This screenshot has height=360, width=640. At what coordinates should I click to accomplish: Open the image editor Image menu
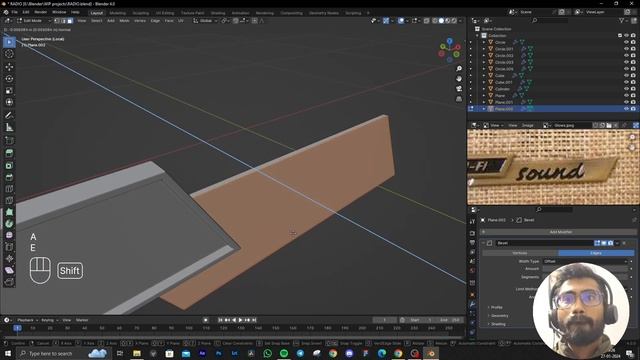click(x=527, y=125)
